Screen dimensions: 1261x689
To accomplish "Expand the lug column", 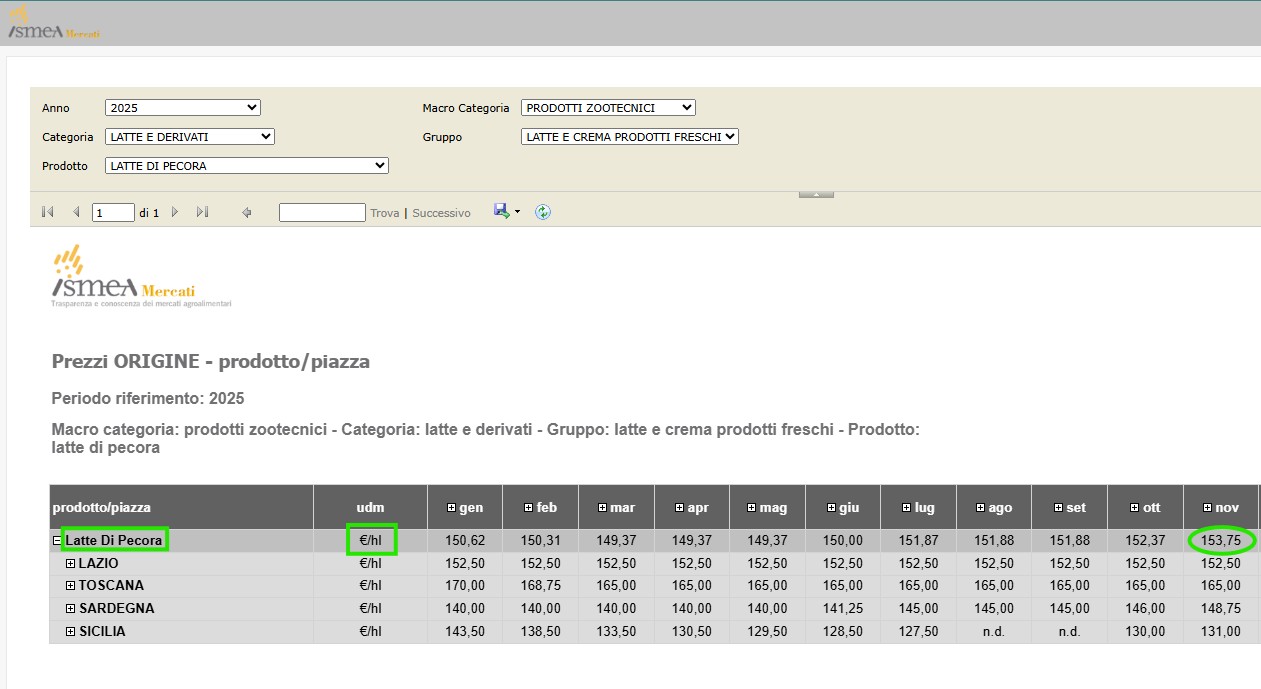I will coord(907,508).
